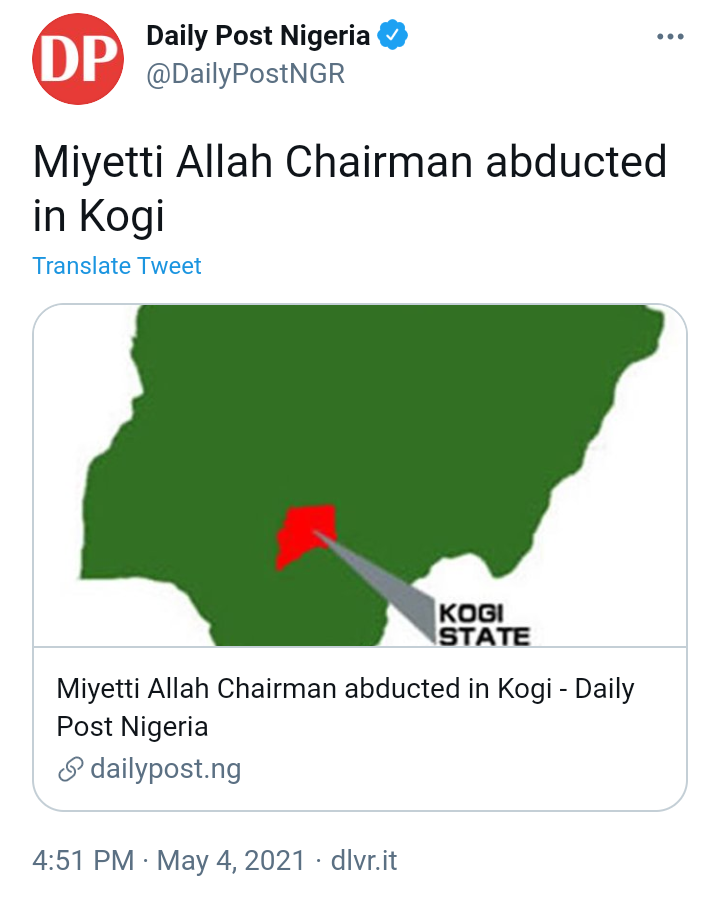Open the three-dot more options menu

670,37
